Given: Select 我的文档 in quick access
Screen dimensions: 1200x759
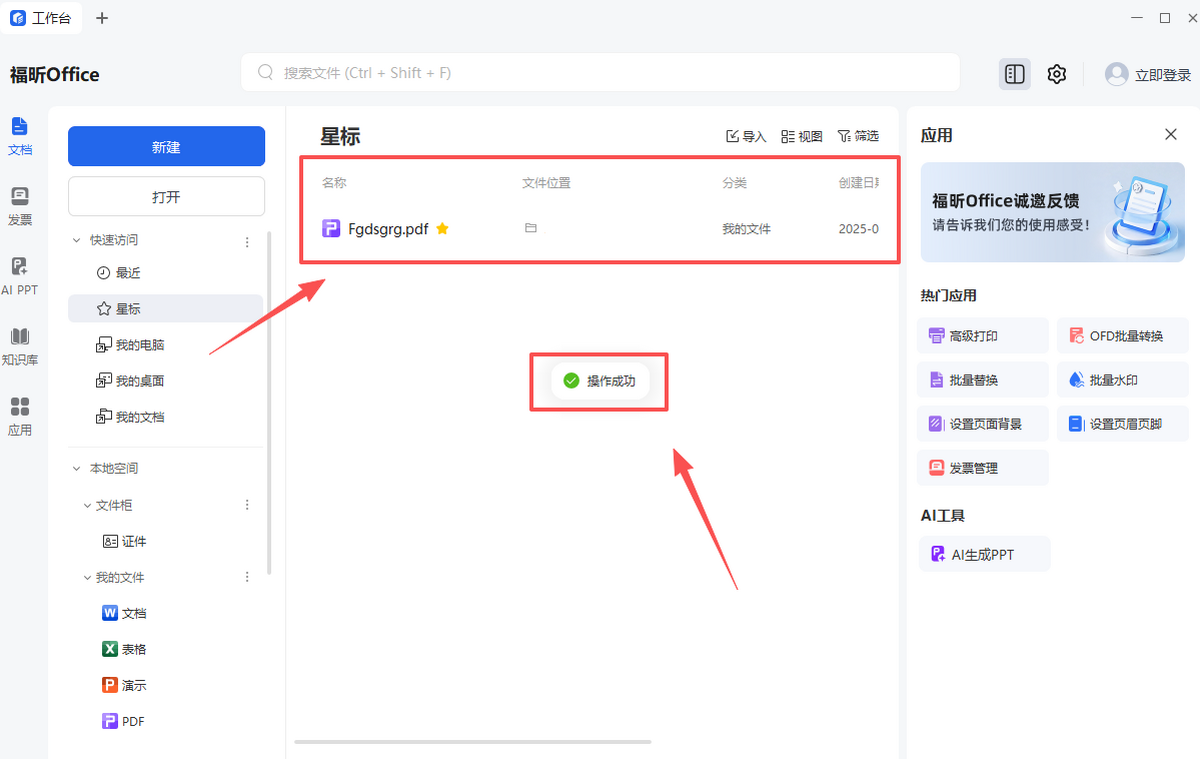Looking at the screenshot, I should [x=165, y=417].
